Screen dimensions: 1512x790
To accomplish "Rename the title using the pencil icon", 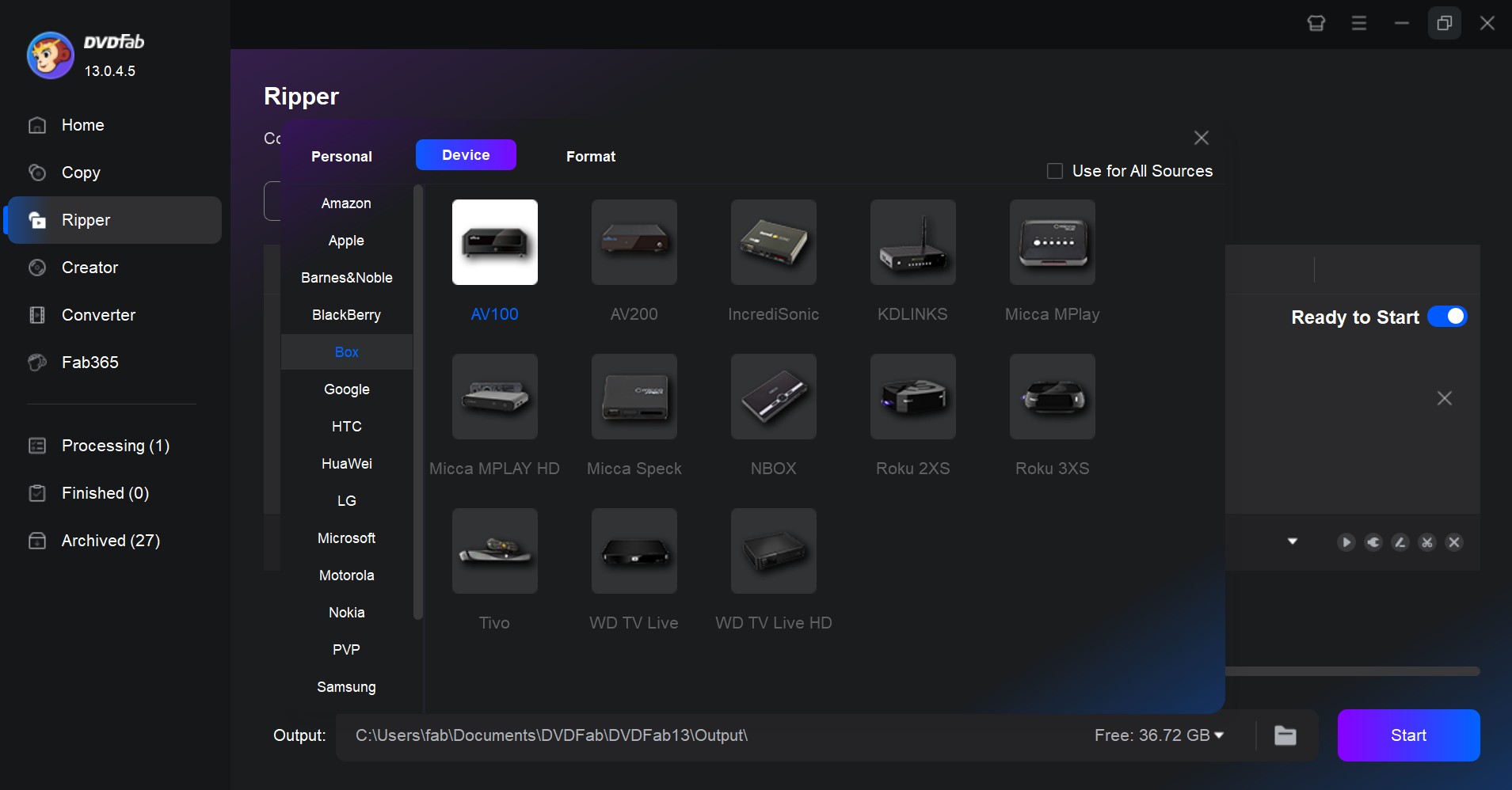I will pos(1400,542).
